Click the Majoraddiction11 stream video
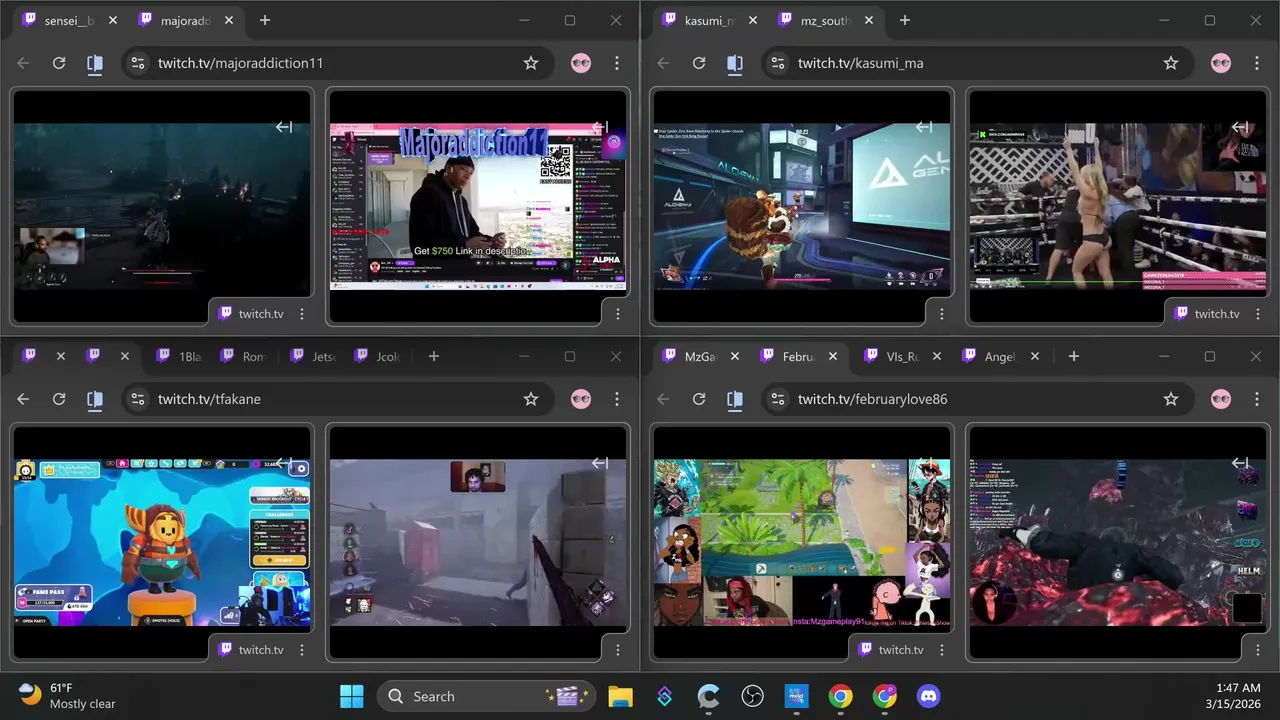 [x=478, y=206]
